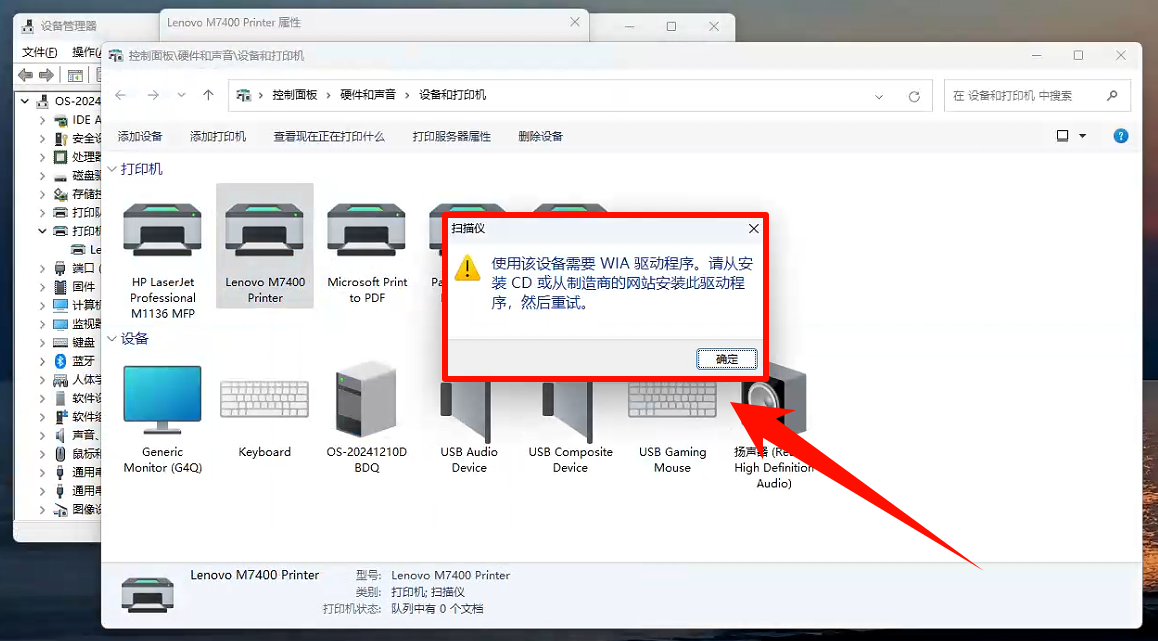Collapse the 打印机 section
This screenshot has width=1158, height=641.
(112, 169)
